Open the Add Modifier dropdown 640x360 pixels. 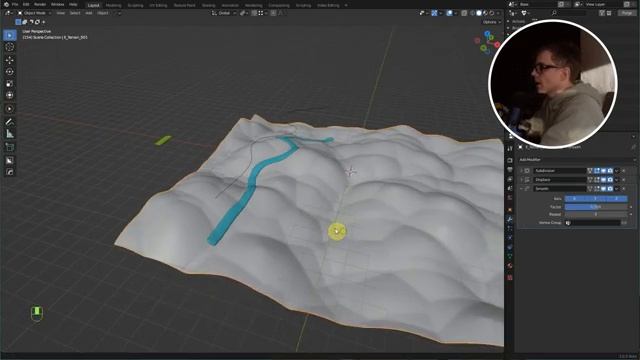pyautogui.click(x=576, y=160)
